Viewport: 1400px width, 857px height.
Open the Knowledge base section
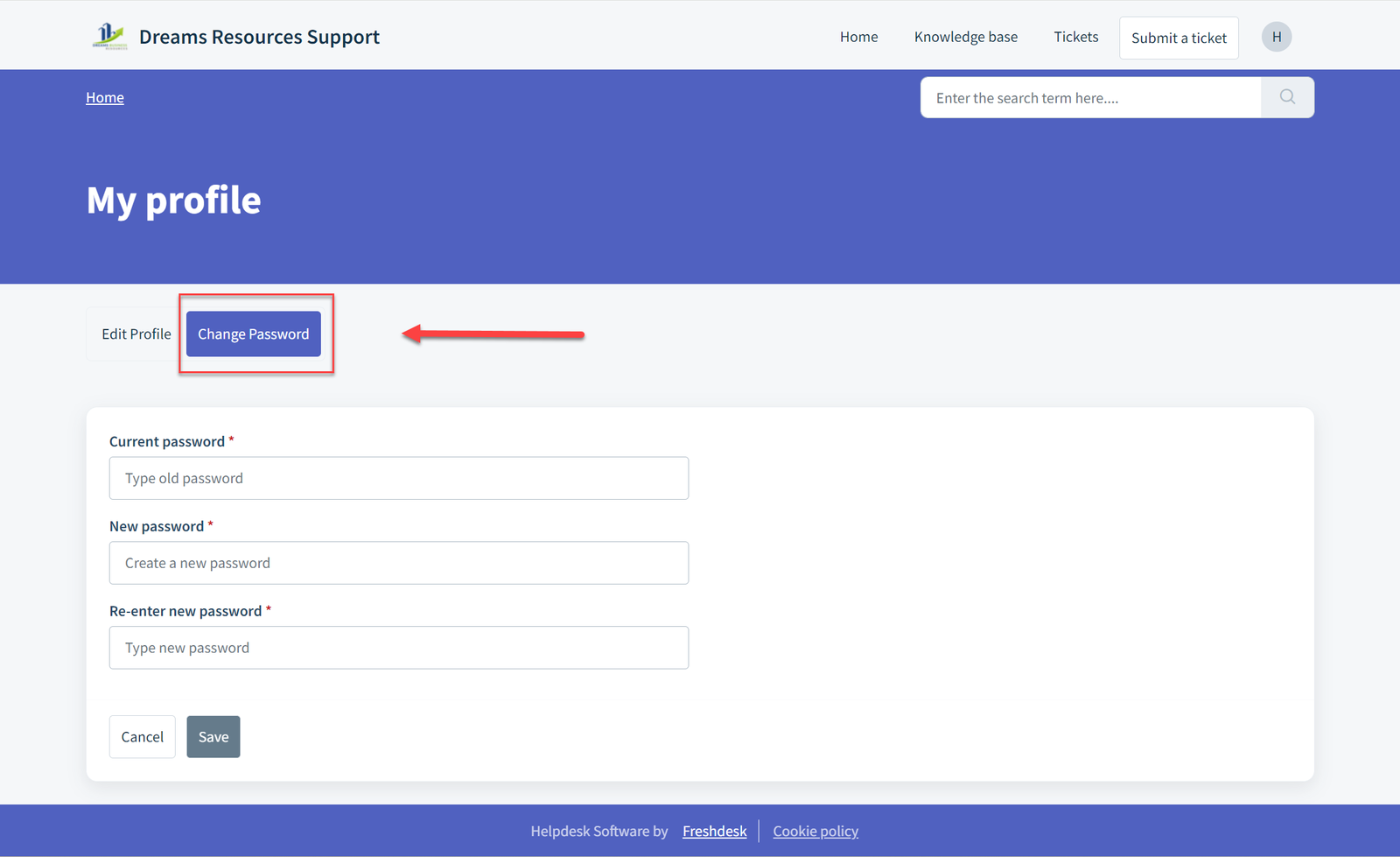tap(965, 36)
